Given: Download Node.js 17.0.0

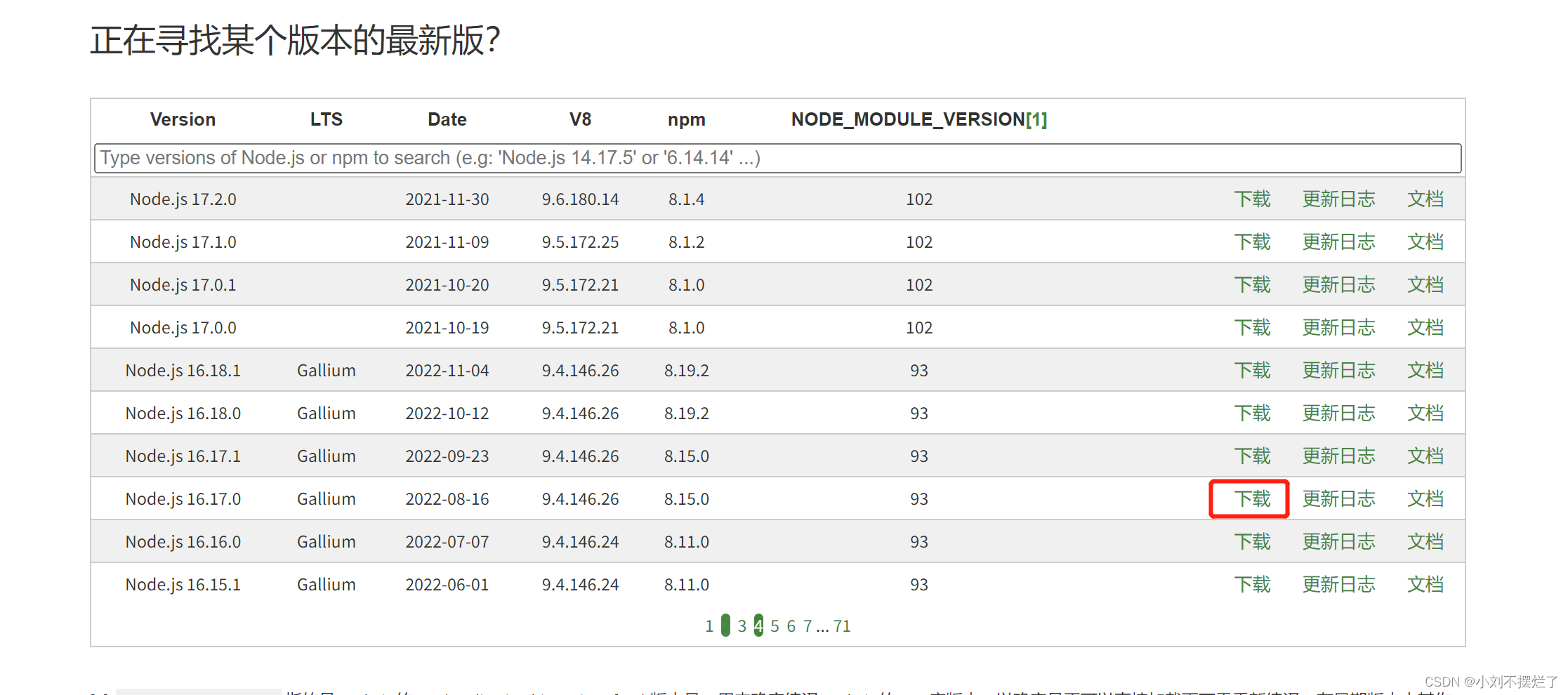Looking at the screenshot, I should coord(1252,328).
